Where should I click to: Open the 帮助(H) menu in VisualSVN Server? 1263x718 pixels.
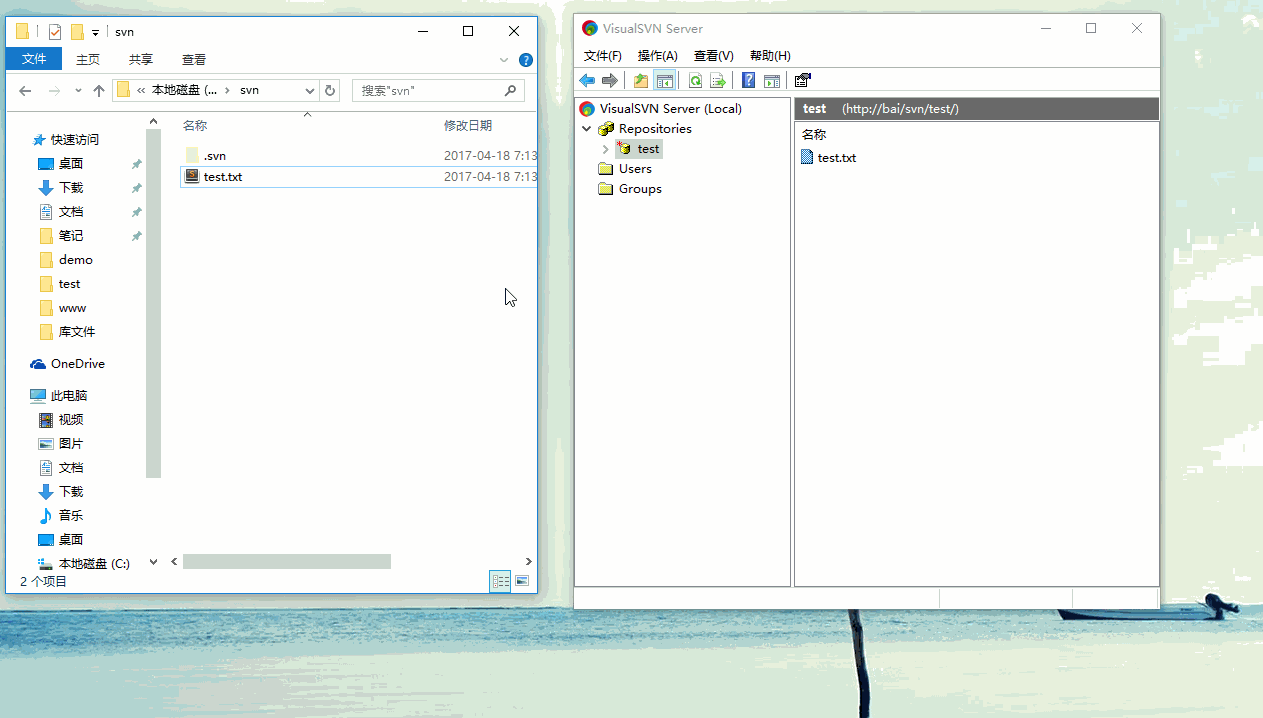click(770, 56)
